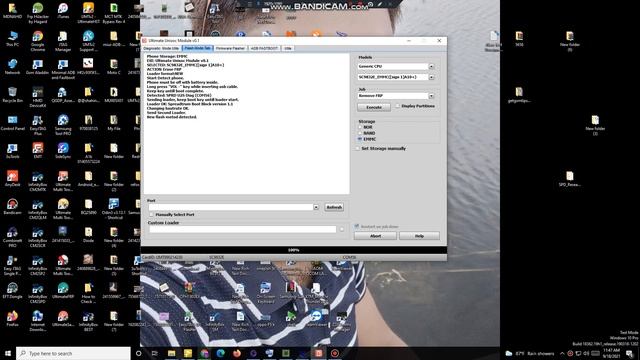Launch UltimateFRP desktop shortcut
The height and width of the screenshot is (360, 640).
point(63,291)
